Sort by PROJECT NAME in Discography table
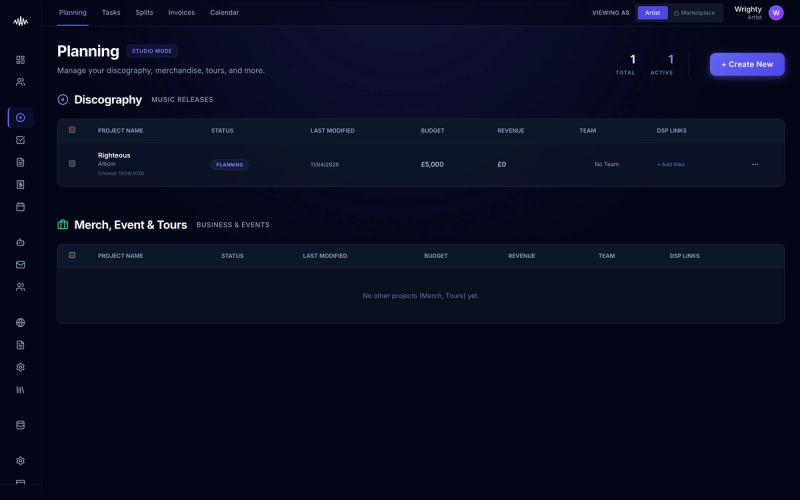The width and height of the screenshot is (800, 500). 120,131
